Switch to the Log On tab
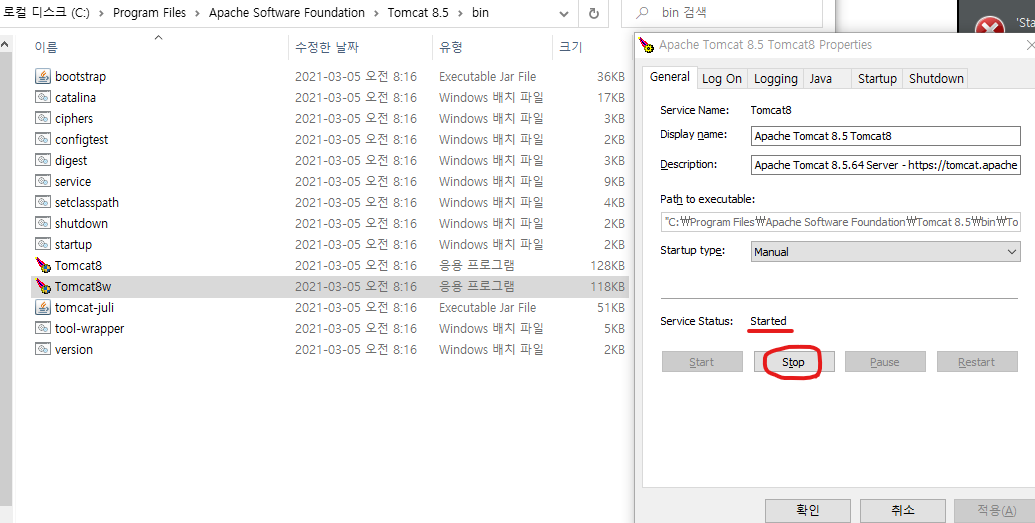 [x=721, y=79]
